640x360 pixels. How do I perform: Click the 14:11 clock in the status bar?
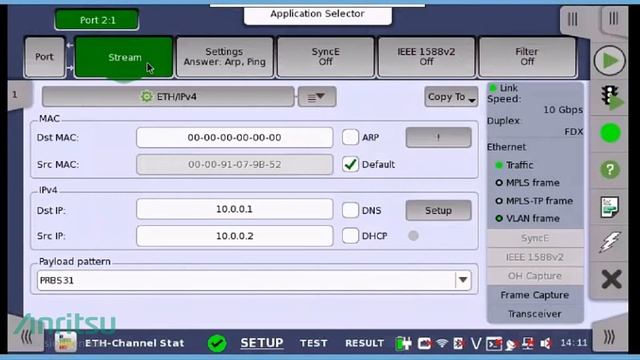574,343
